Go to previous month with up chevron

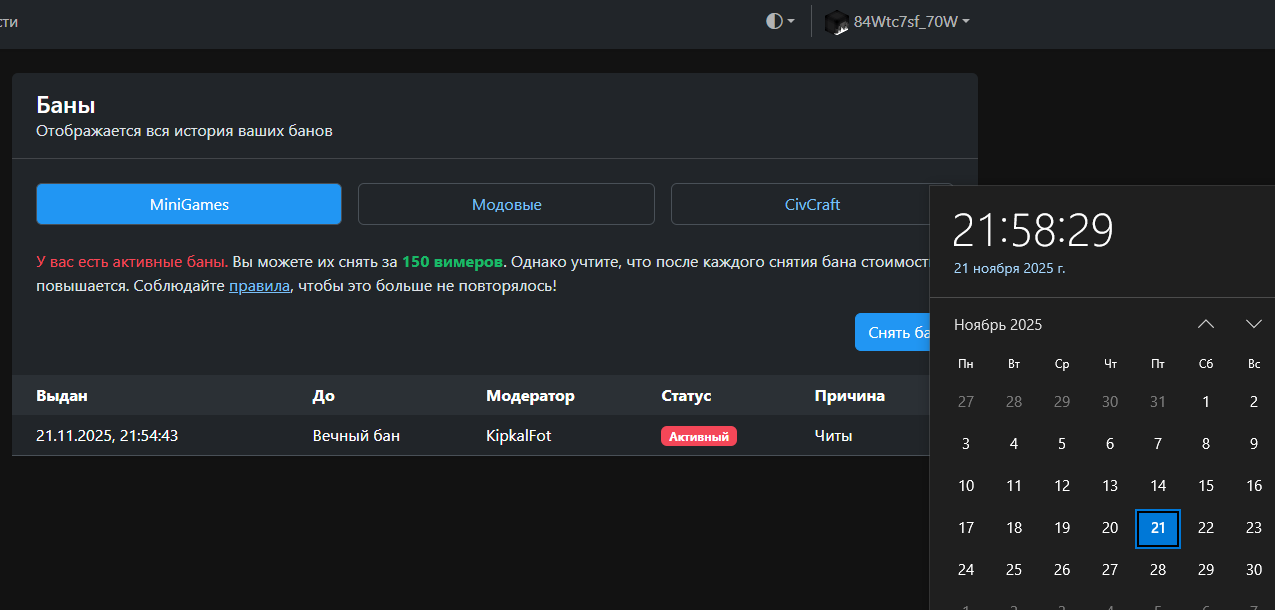1206,324
